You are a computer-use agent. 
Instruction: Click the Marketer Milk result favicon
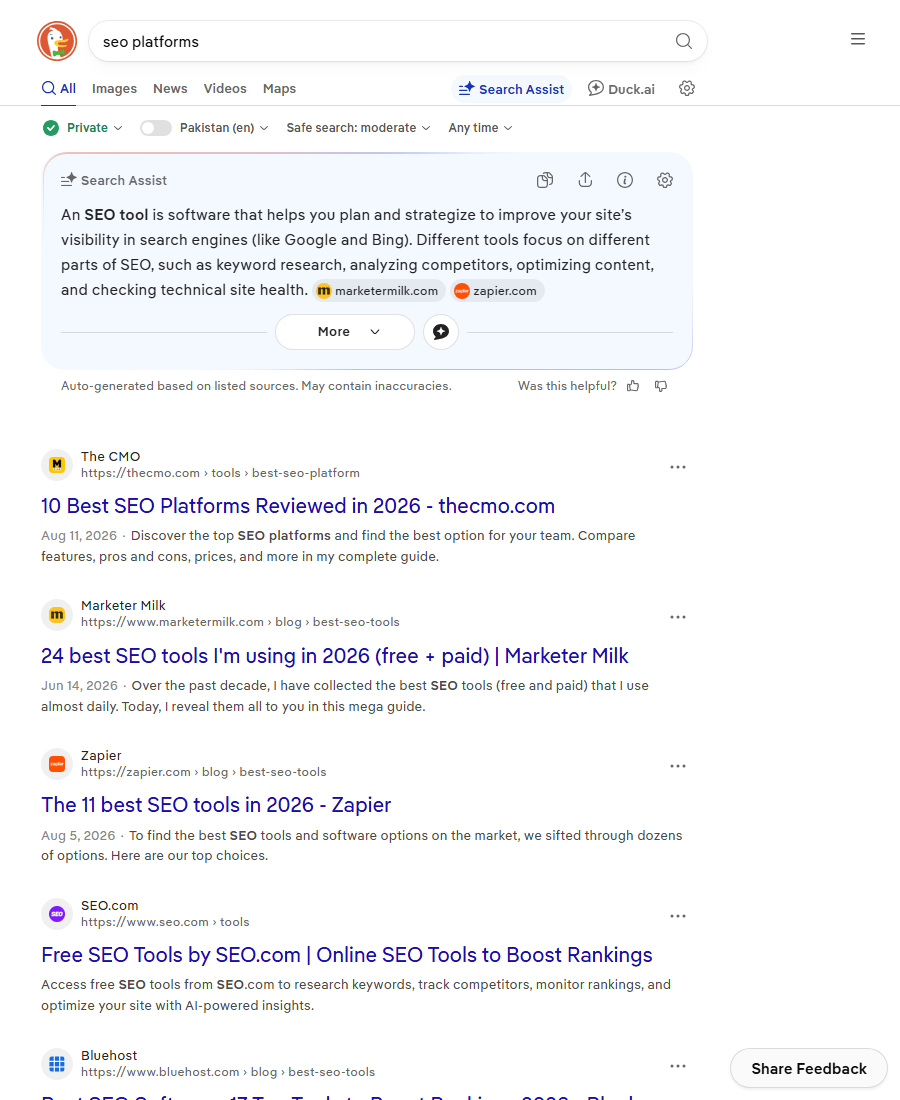coord(57,615)
